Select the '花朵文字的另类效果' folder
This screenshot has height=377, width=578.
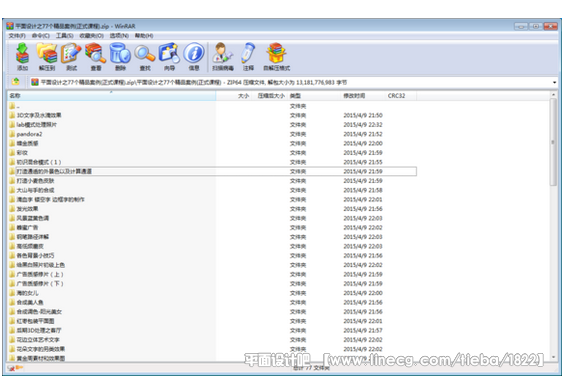212,349
